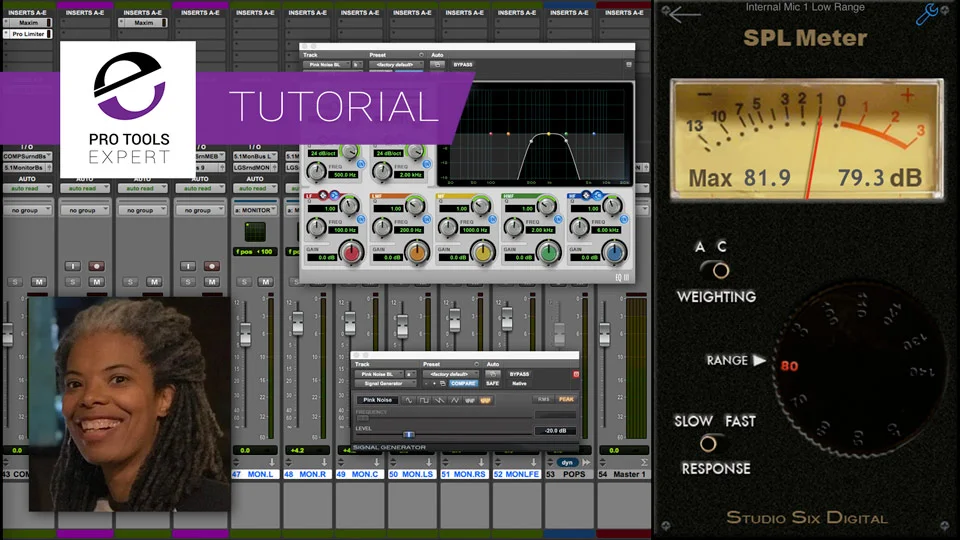Click the Signal Generator LEVEL slider handle
Viewport: 960px width, 540px height.
tap(408, 433)
